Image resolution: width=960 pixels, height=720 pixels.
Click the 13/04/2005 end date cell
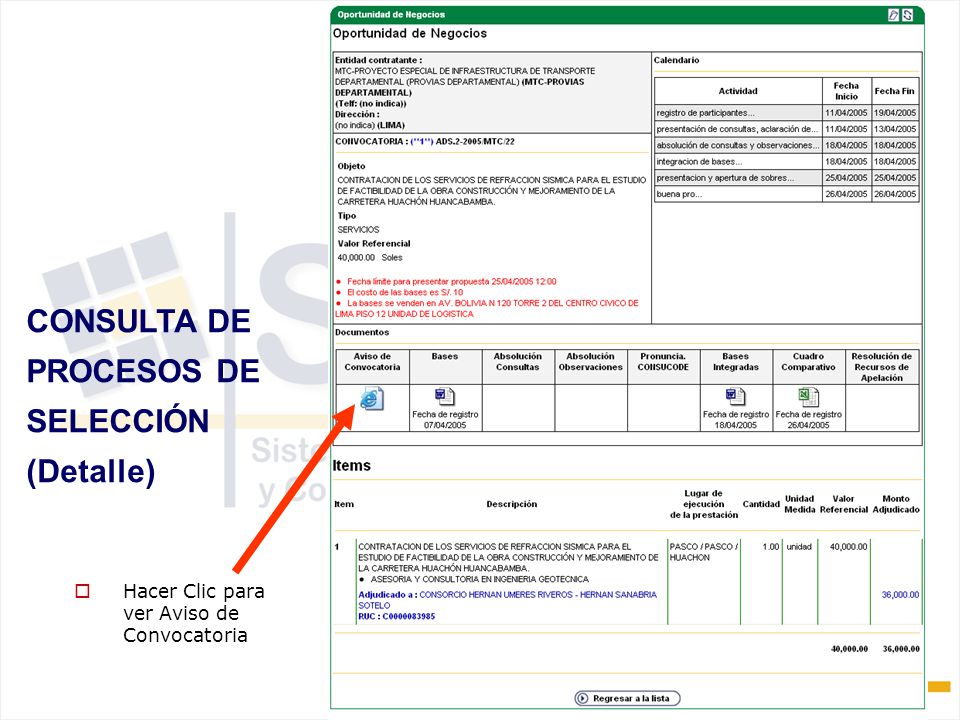pos(895,129)
